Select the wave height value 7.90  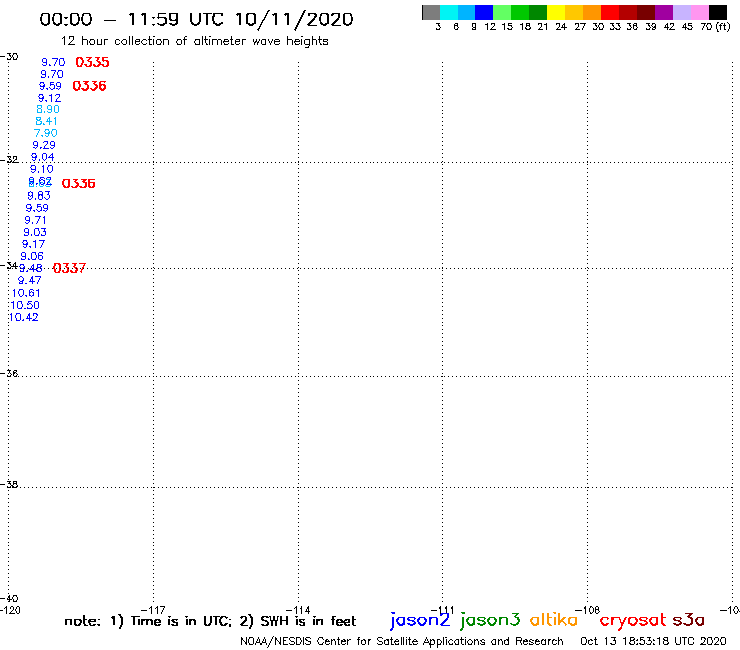point(45,133)
